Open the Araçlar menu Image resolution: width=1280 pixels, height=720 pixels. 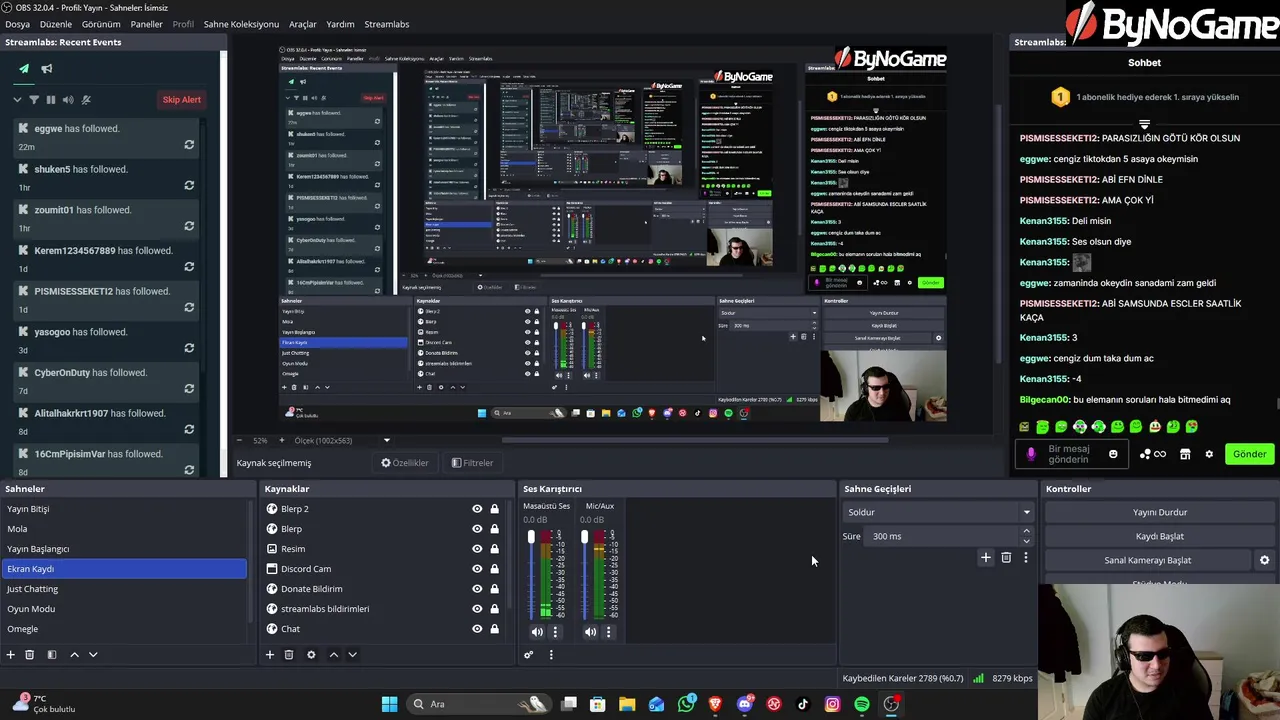[x=303, y=24]
